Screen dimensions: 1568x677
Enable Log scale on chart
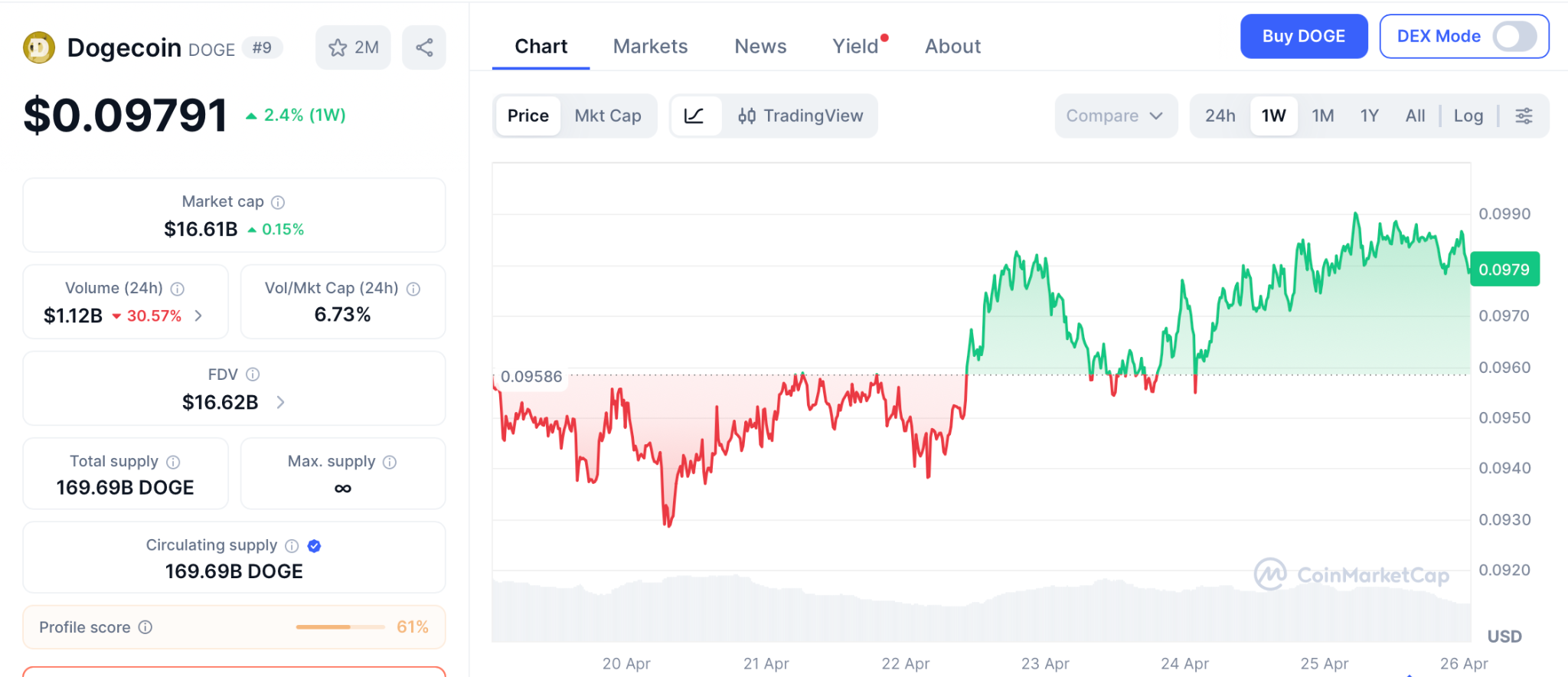pyautogui.click(x=1468, y=116)
